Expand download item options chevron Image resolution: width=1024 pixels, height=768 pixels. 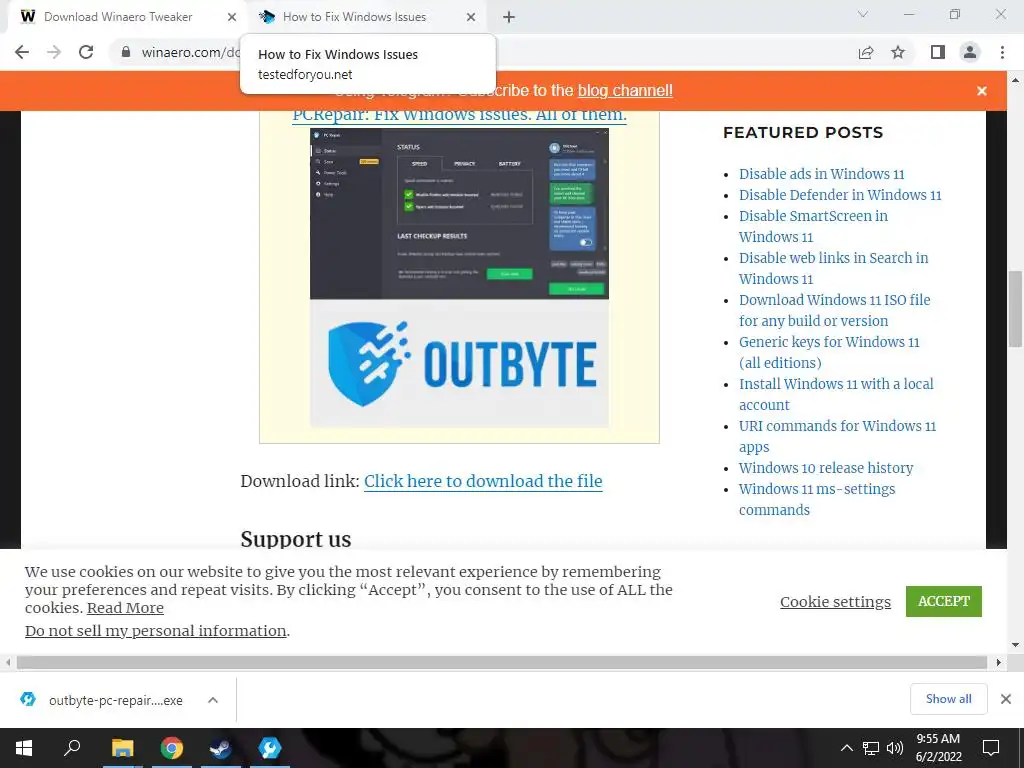point(213,700)
